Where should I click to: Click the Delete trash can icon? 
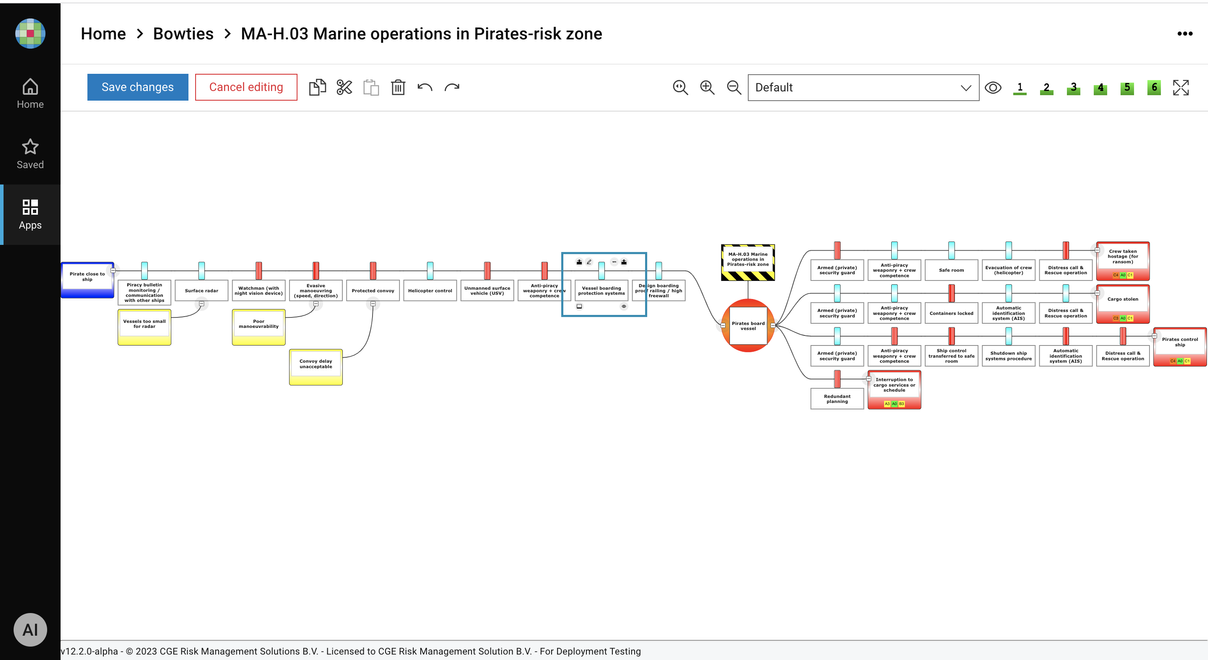(398, 87)
